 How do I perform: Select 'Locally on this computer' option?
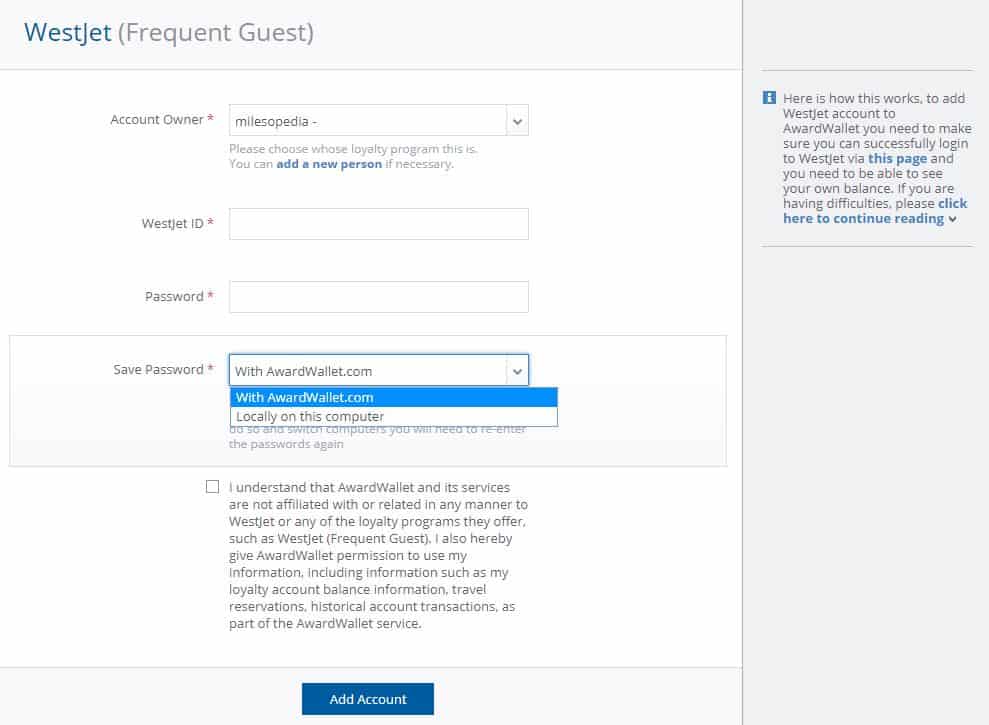393,417
